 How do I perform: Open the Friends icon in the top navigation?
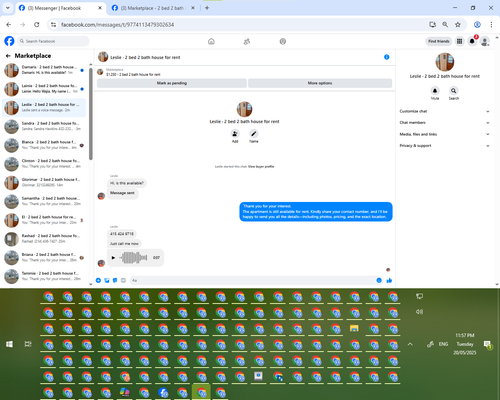[x=247, y=41]
